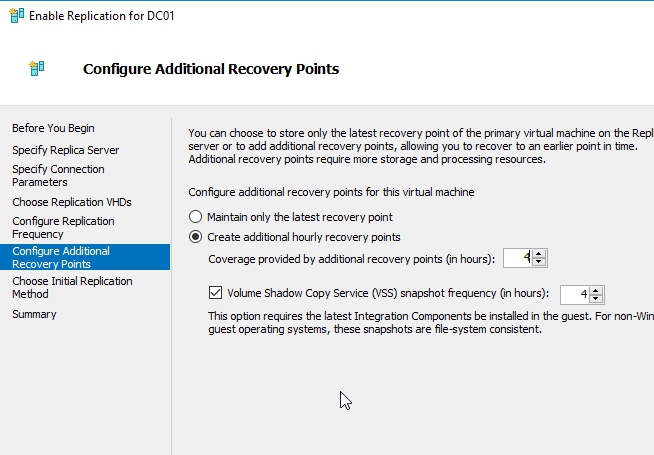Jump to the Choose Replication VHDs step

click(x=72, y=202)
